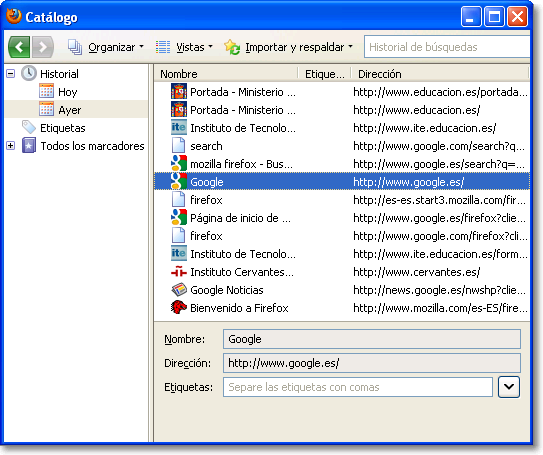The height and width of the screenshot is (455, 543).
Task: Open the Organizar menu
Action: [116, 47]
